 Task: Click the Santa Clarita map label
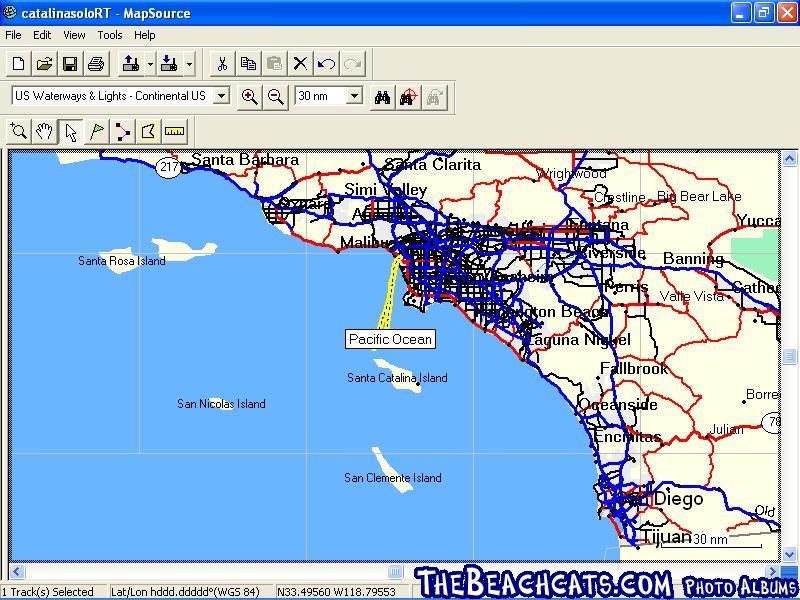tap(433, 165)
